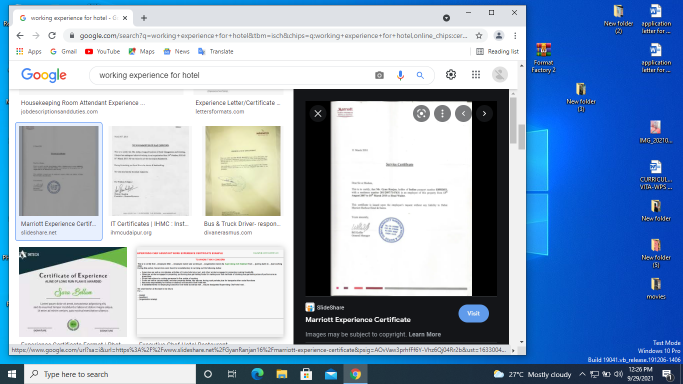Open the Google apps grid

tap(476, 75)
